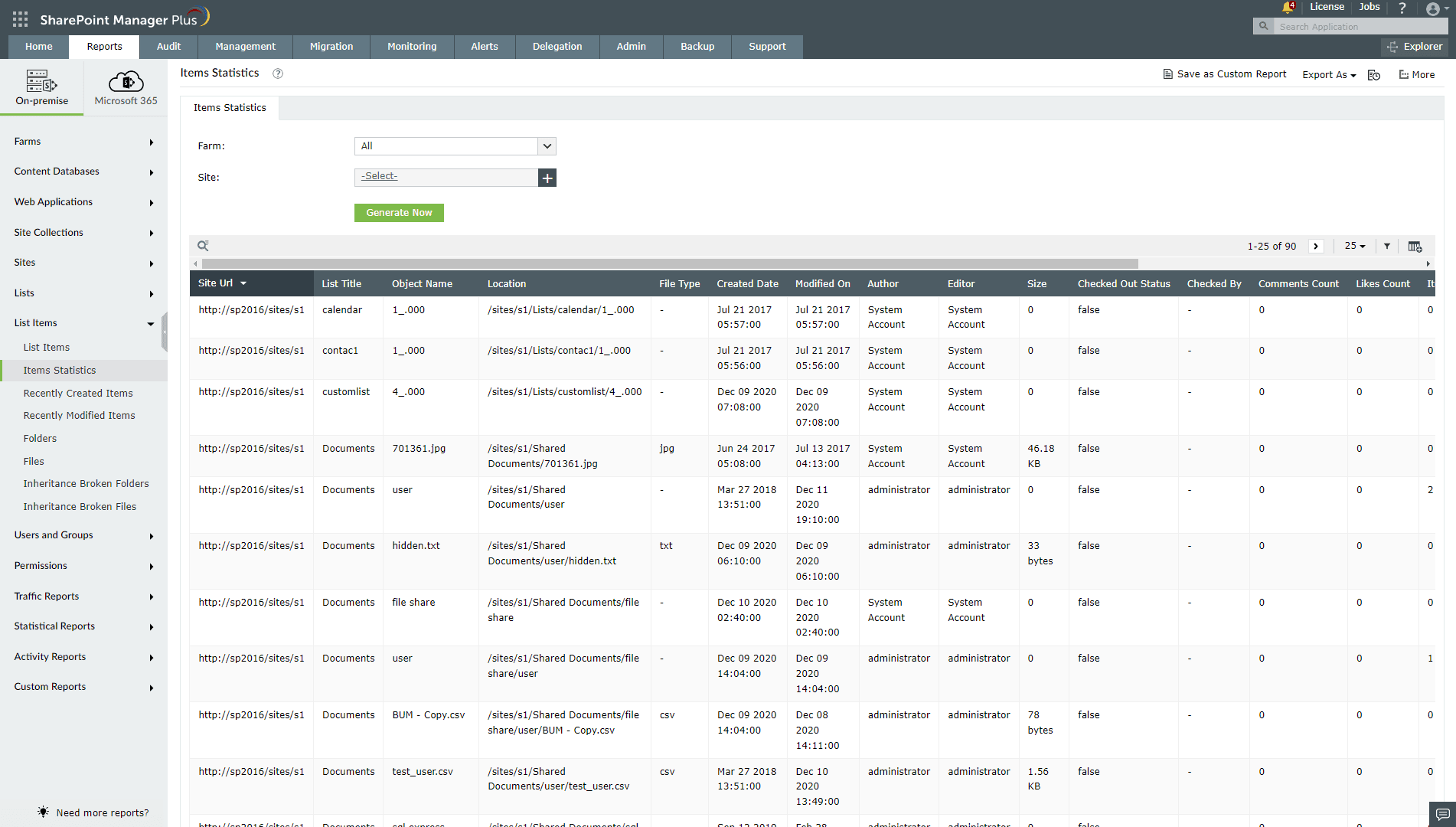Open the Management tab
Viewport: 1456px width, 827px height.
point(245,47)
